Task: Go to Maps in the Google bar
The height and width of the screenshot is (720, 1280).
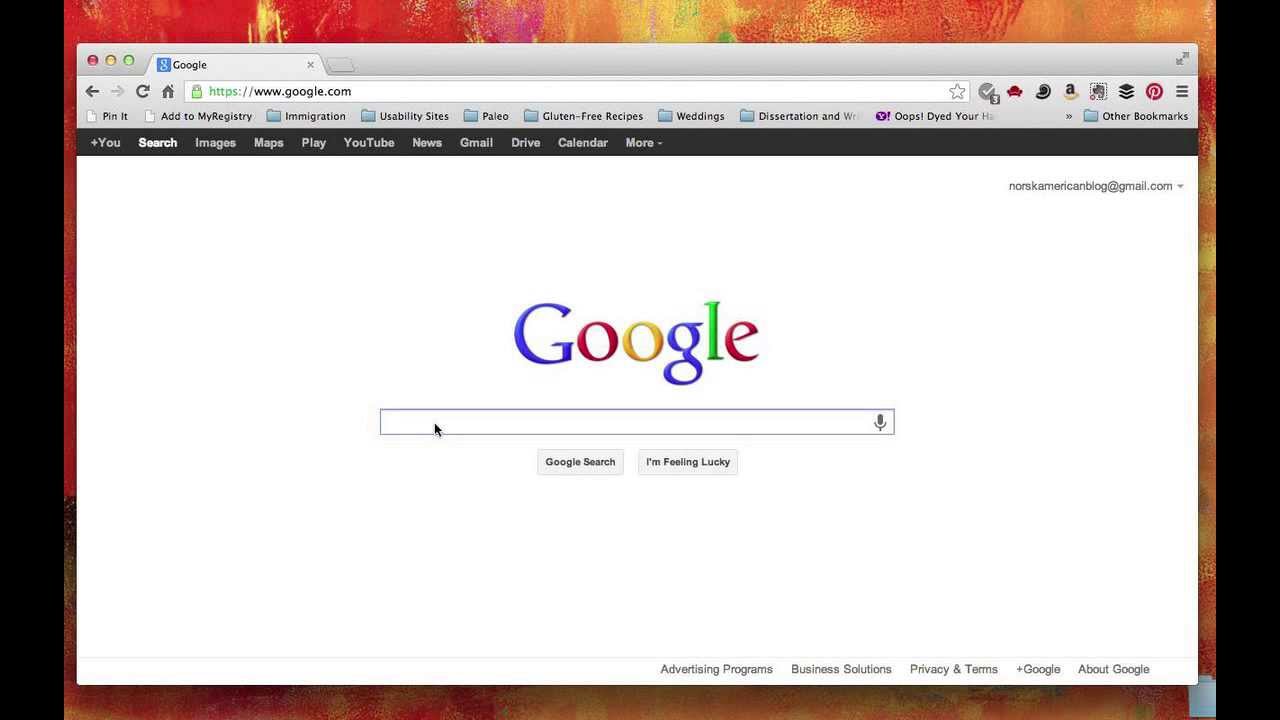Action: (268, 142)
